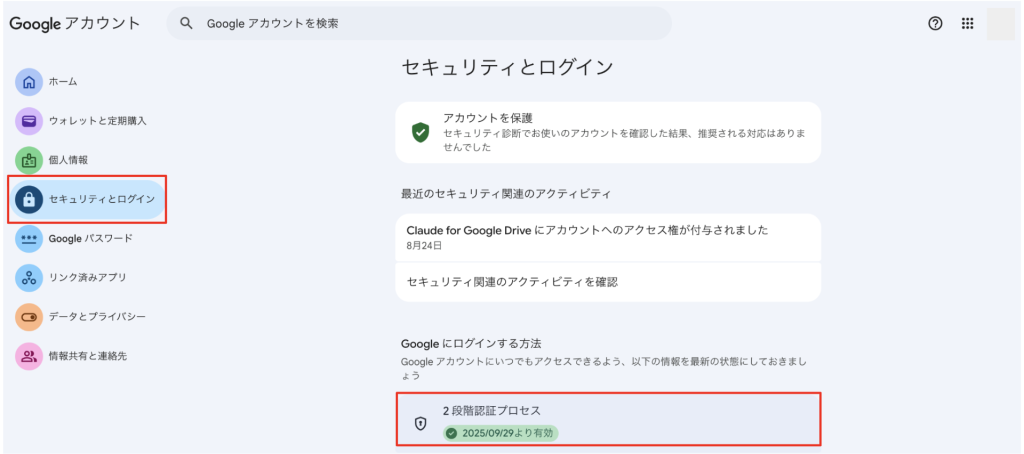Select セキュリティとログイン sidebar item

87,199
